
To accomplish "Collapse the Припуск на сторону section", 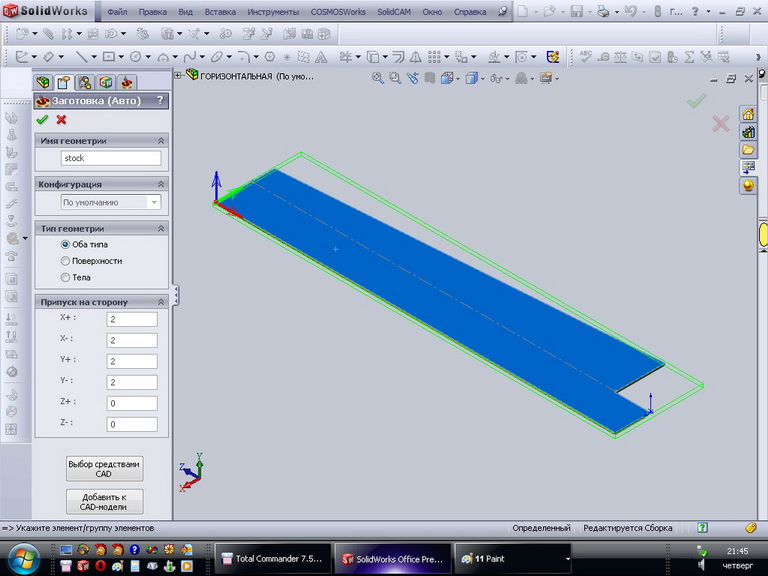I will pos(161,302).
